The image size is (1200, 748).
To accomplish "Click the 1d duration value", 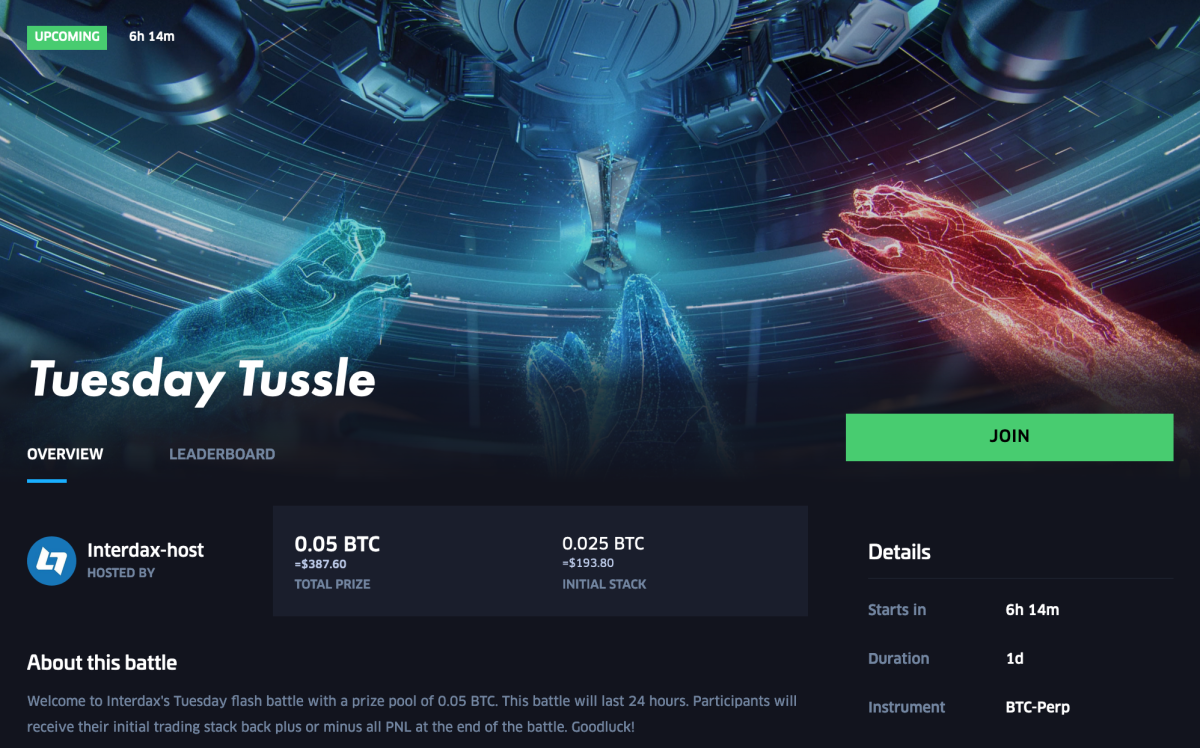I will click(1014, 658).
